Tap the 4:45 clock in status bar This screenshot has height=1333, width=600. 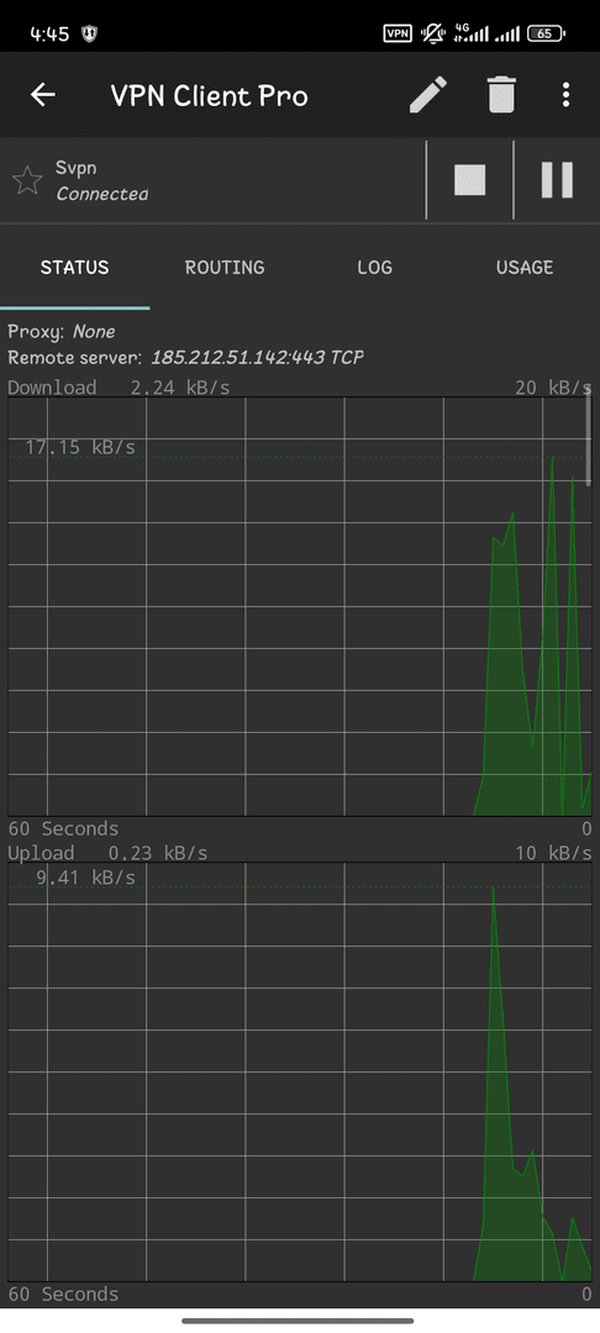49,34
